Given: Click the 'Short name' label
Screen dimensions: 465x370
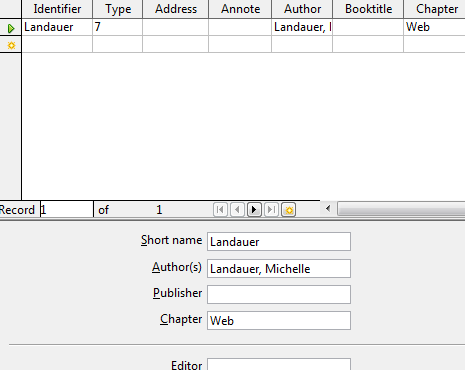Looking at the screenshot, I should click(x=171, y=240).
